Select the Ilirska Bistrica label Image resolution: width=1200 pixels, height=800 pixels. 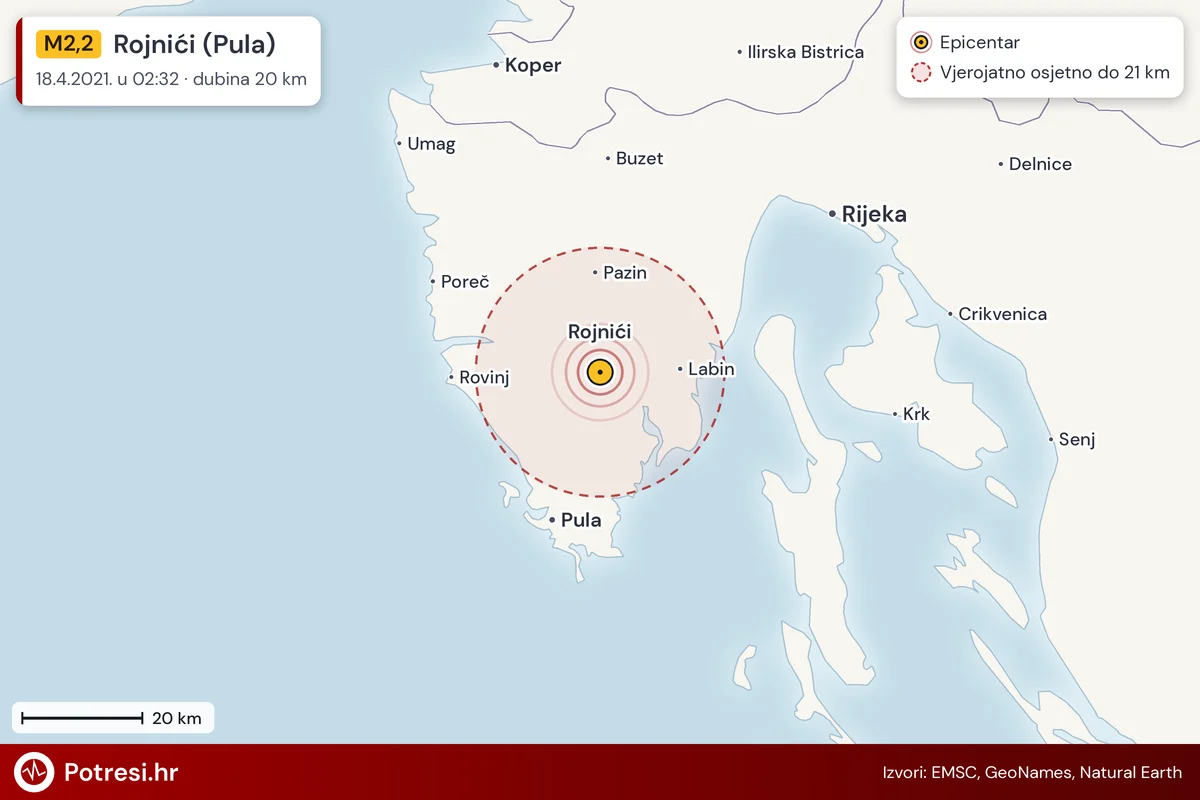806,52
